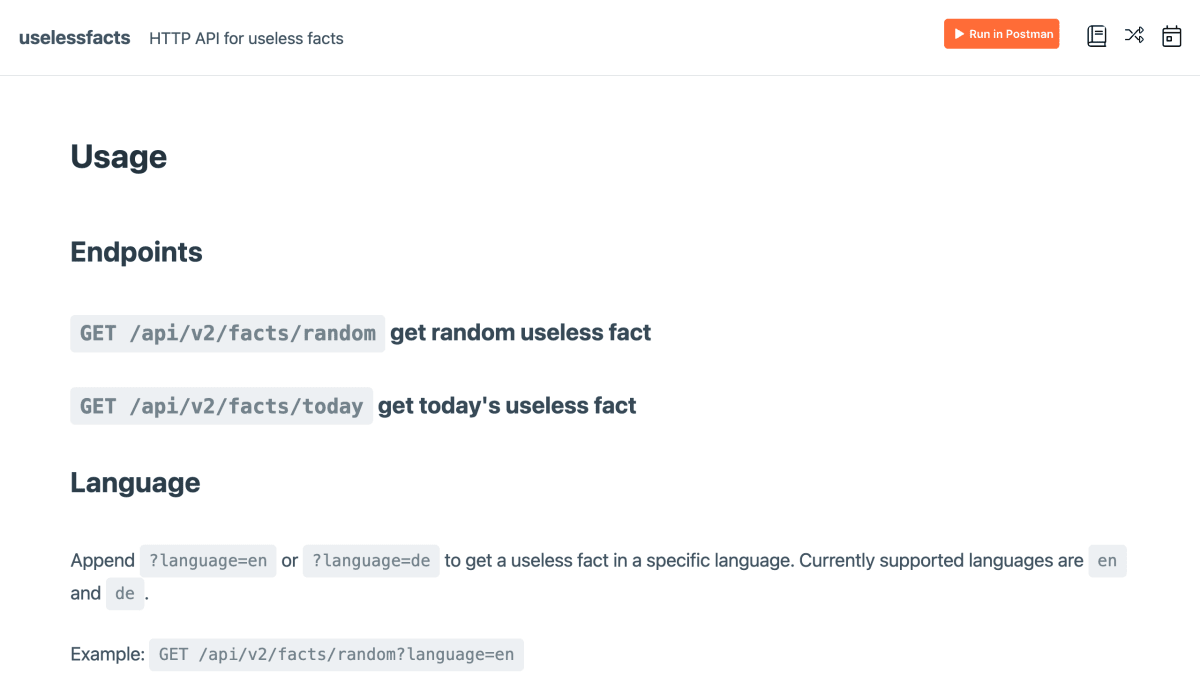1200x675 pixels.
Task: Open the documentation book icon
Action: (1097, 36)
